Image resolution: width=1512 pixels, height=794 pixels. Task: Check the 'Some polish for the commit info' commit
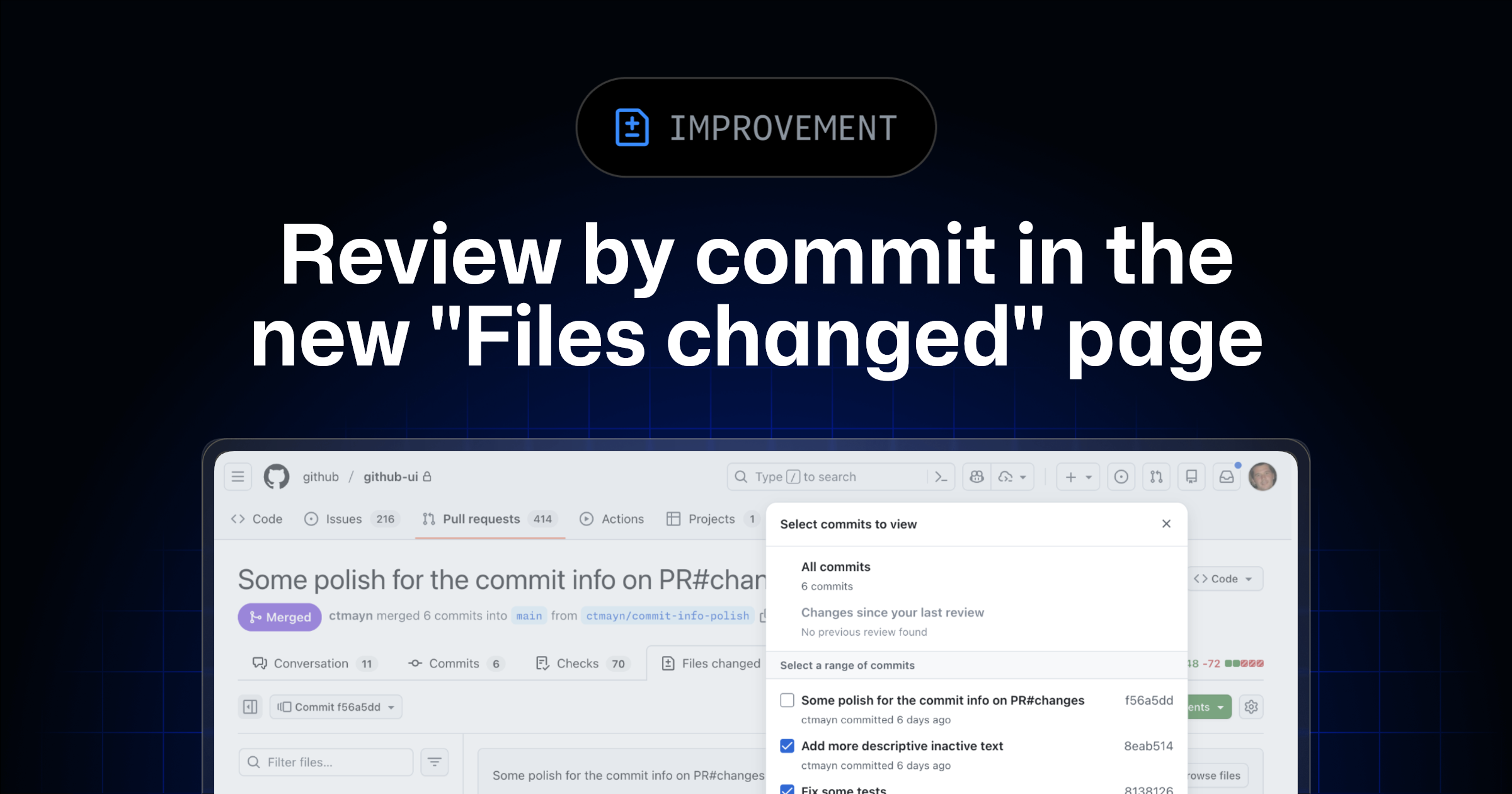786,699
